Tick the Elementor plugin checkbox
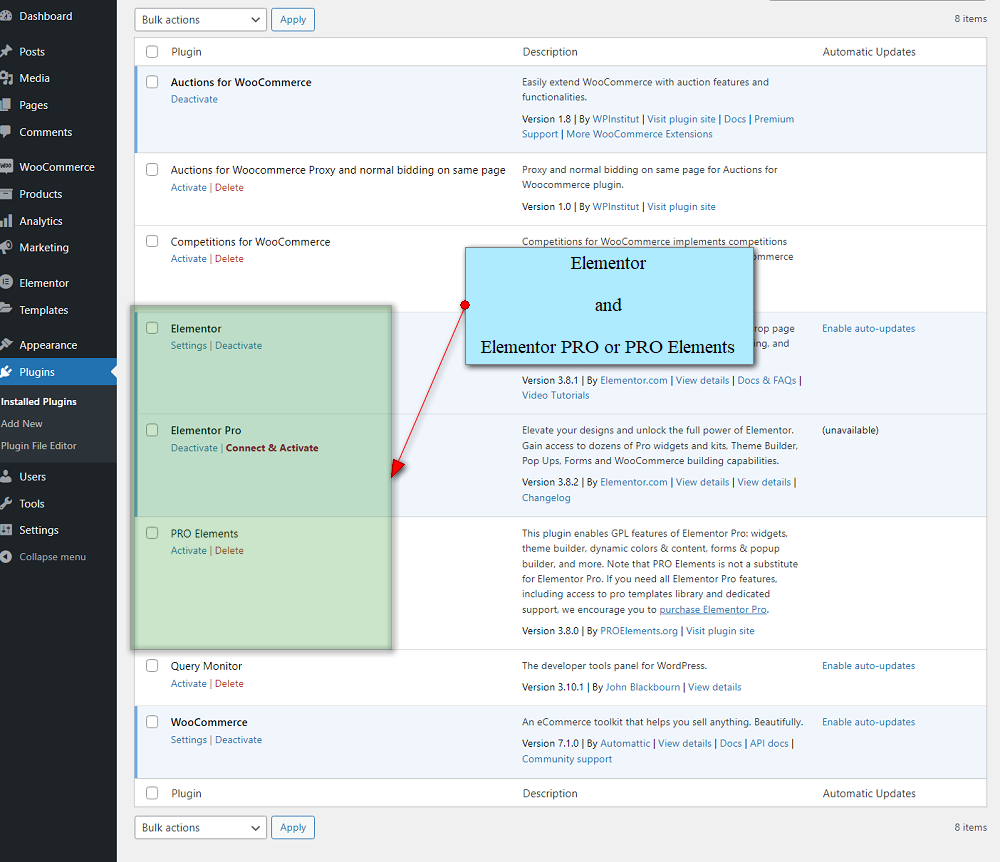 [x=152, y=328]
